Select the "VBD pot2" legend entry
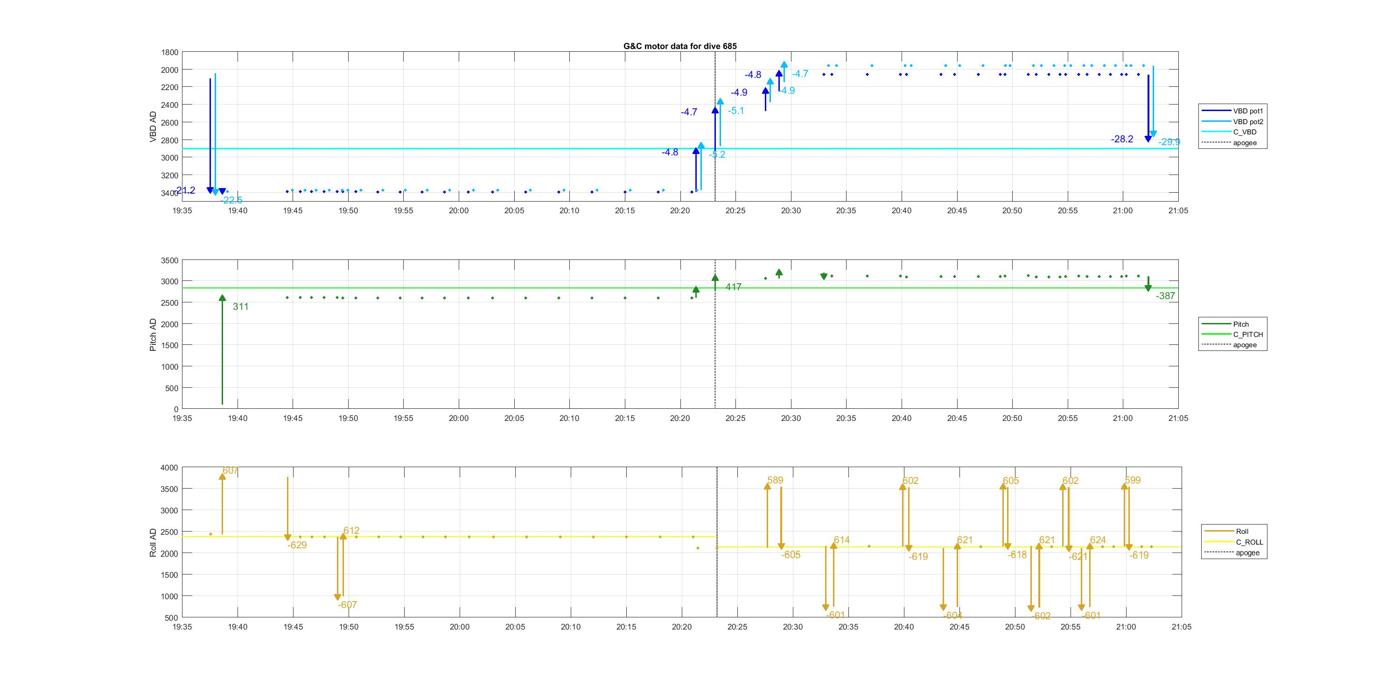Screen dimensions: 1400x693 pyautogui.click(x=1234, y=121)
